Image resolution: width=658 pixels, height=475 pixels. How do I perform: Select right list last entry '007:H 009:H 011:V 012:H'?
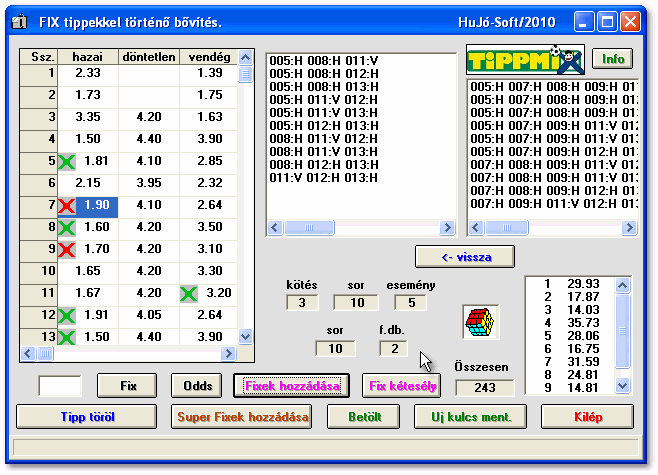coord(553,204)
